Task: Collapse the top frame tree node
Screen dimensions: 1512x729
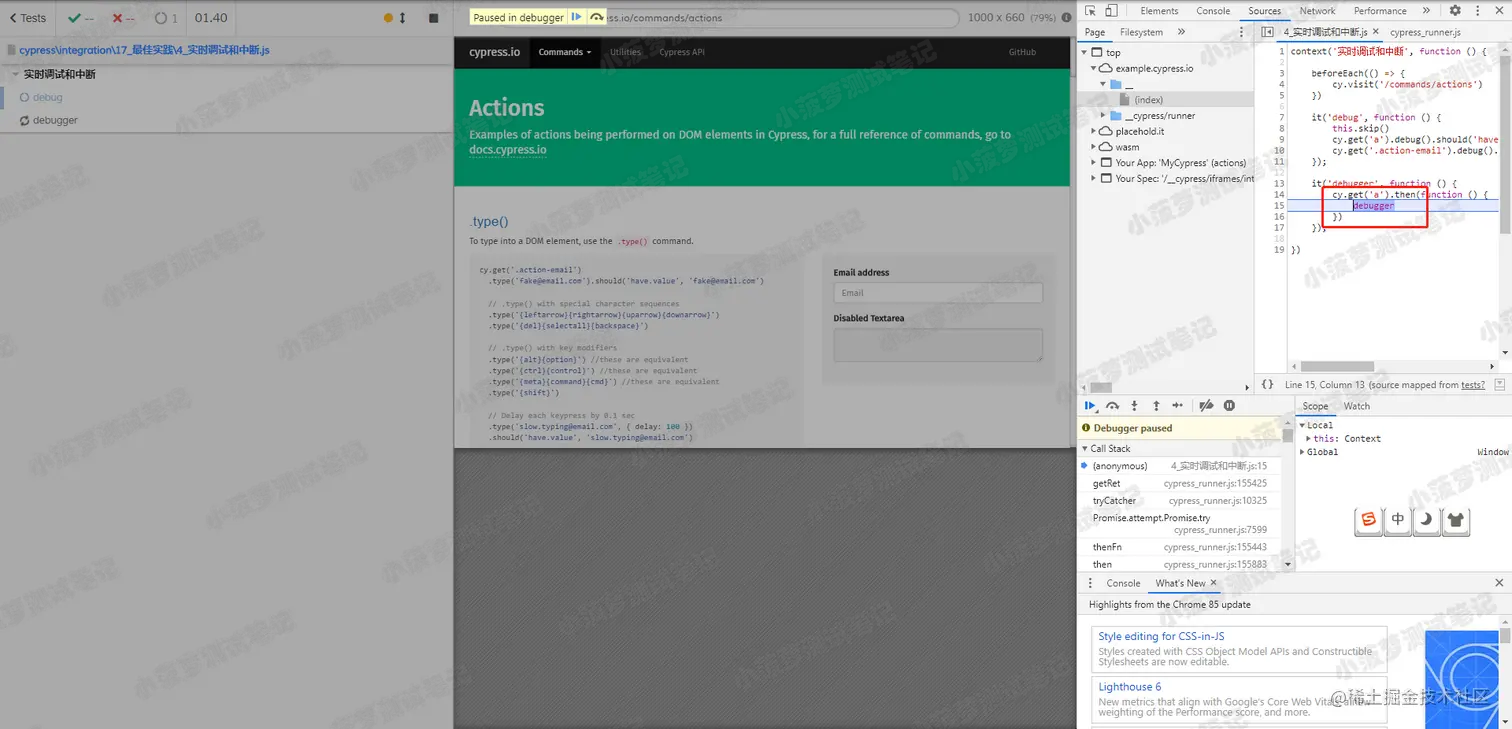Action: (x=1086, y=52)
